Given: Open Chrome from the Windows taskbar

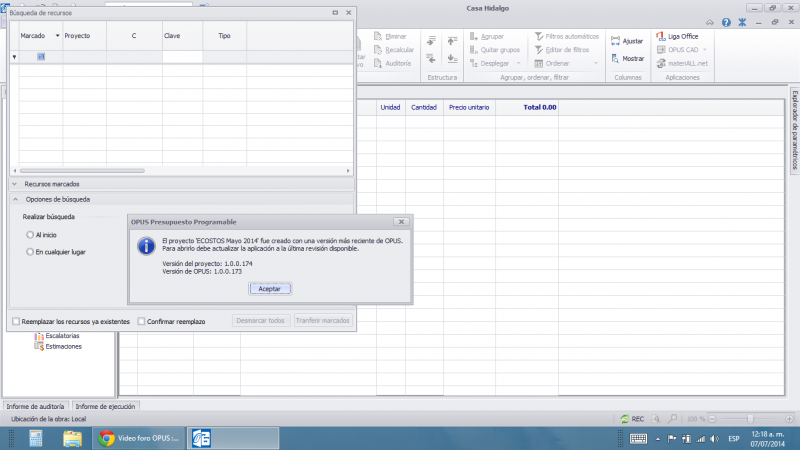Looking at the screenshot, I should (x=107, y=438).
